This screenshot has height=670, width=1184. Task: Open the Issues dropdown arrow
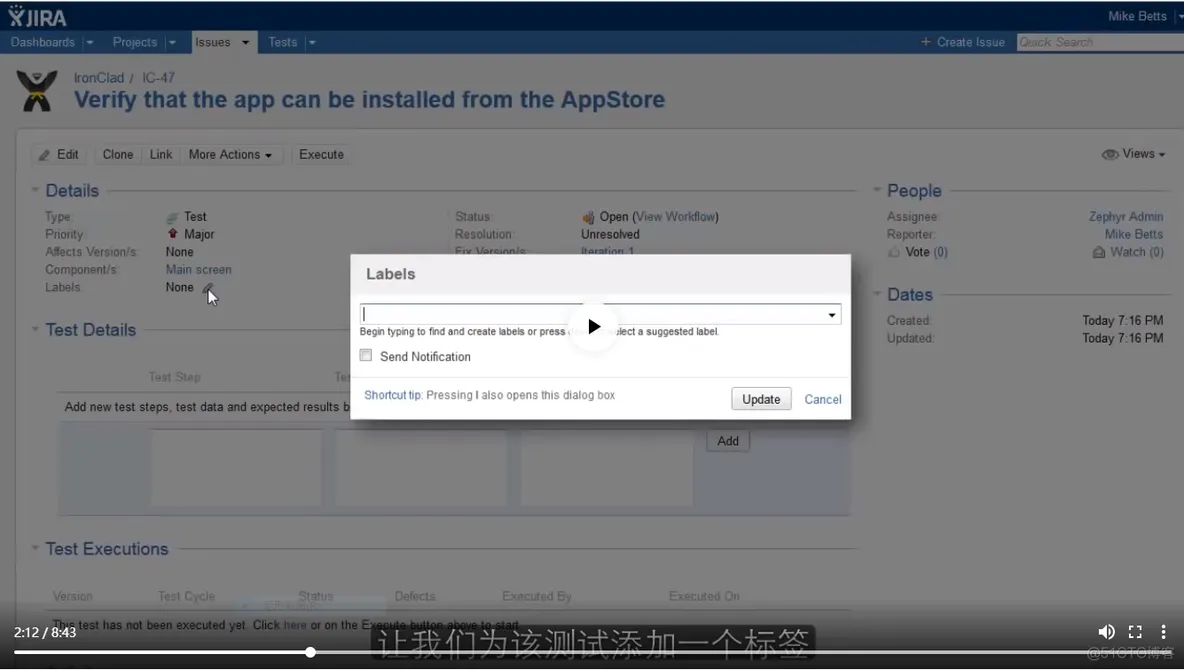tap(245, 42)
